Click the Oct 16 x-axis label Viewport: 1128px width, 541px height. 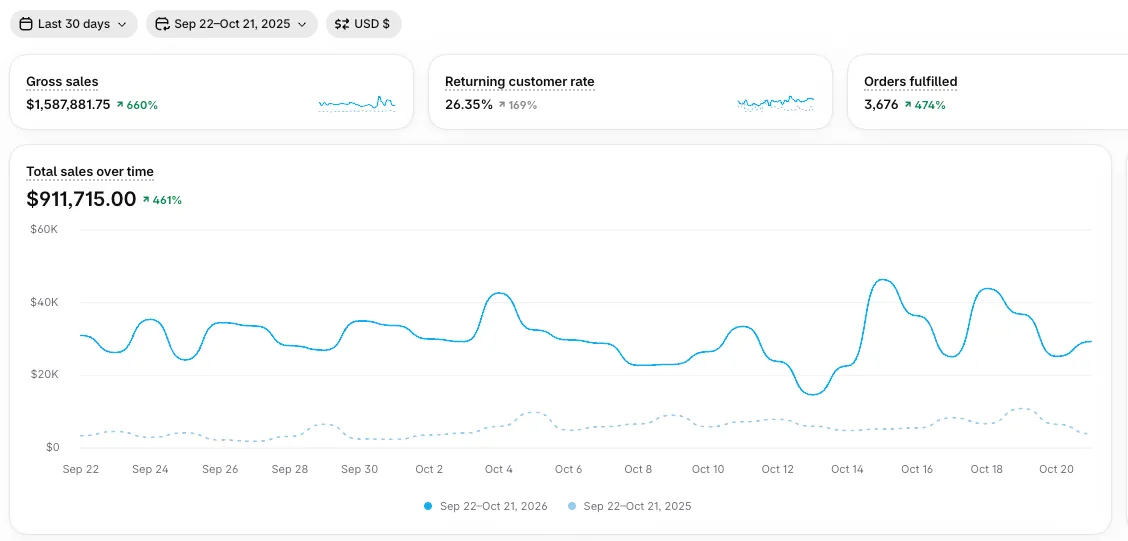click(917, 469)
